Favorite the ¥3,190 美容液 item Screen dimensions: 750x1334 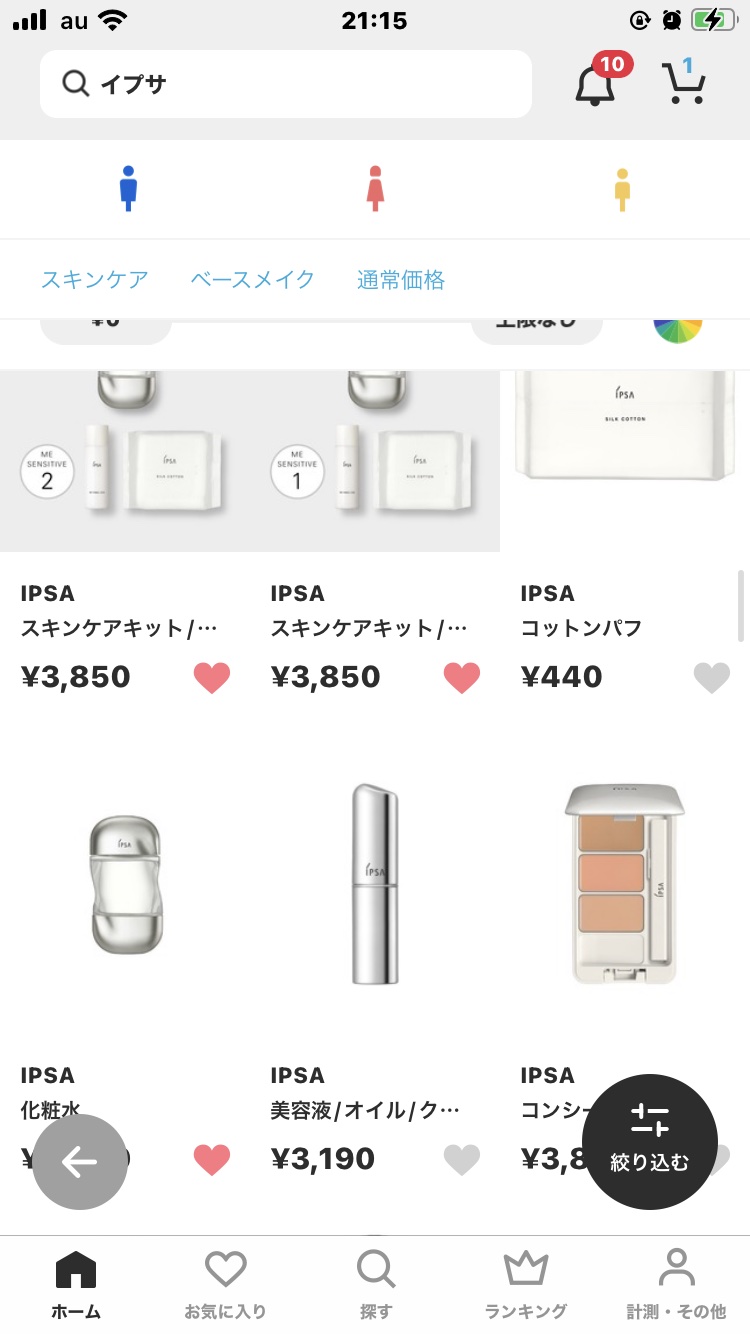point(462,1160)
